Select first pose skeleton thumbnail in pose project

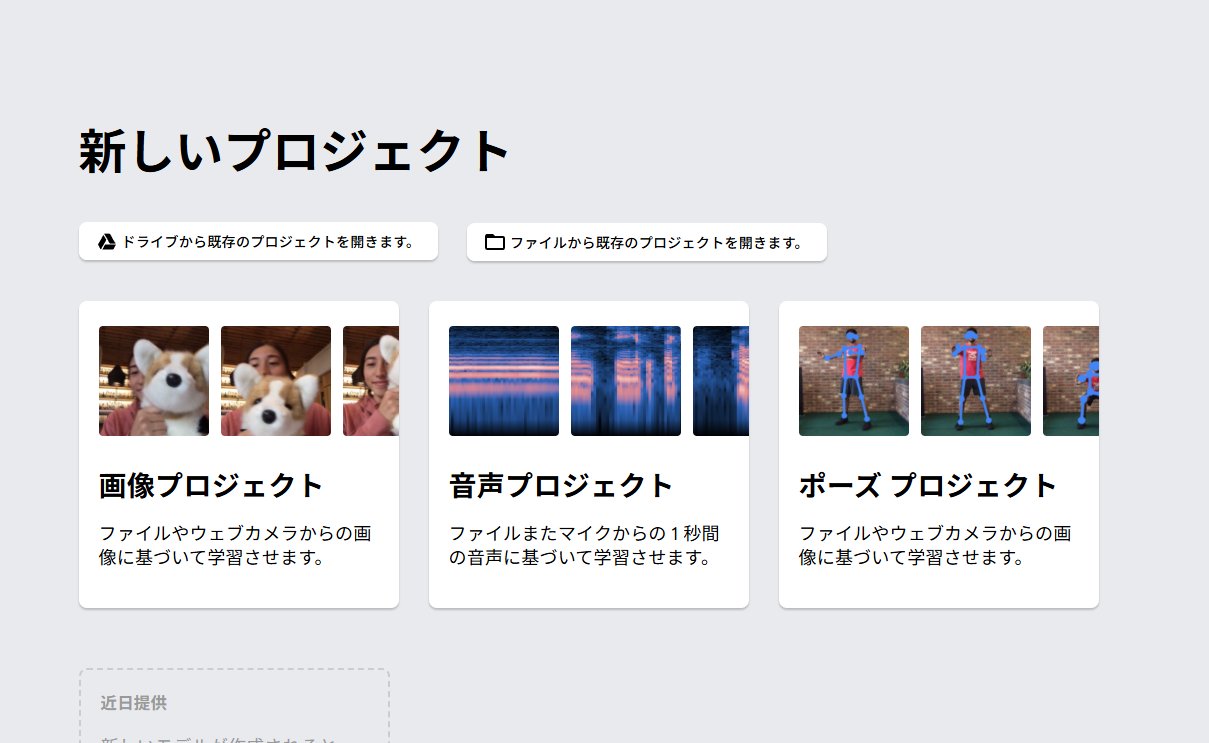854,381
